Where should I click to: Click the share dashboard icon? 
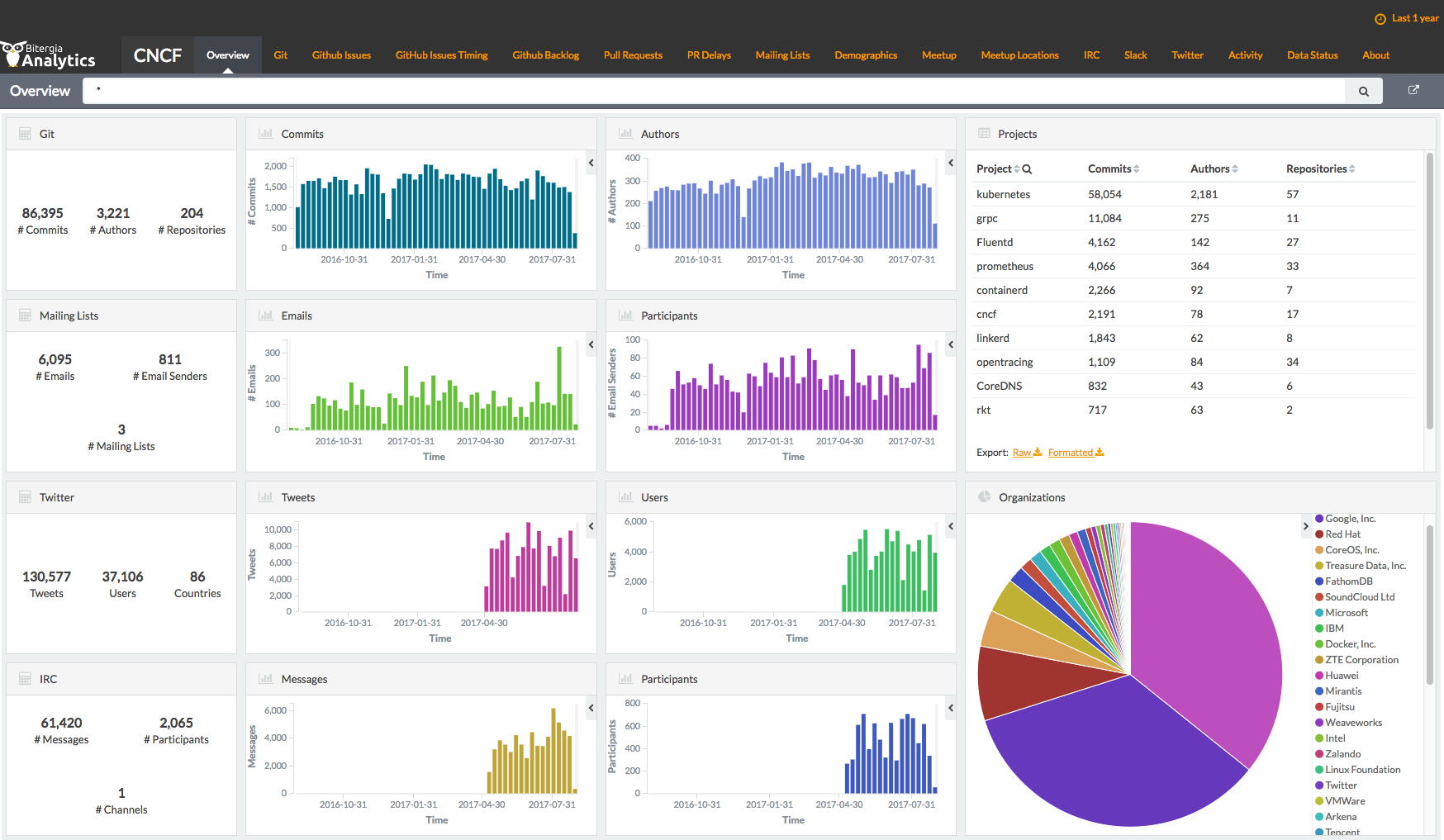(1413, 90)
